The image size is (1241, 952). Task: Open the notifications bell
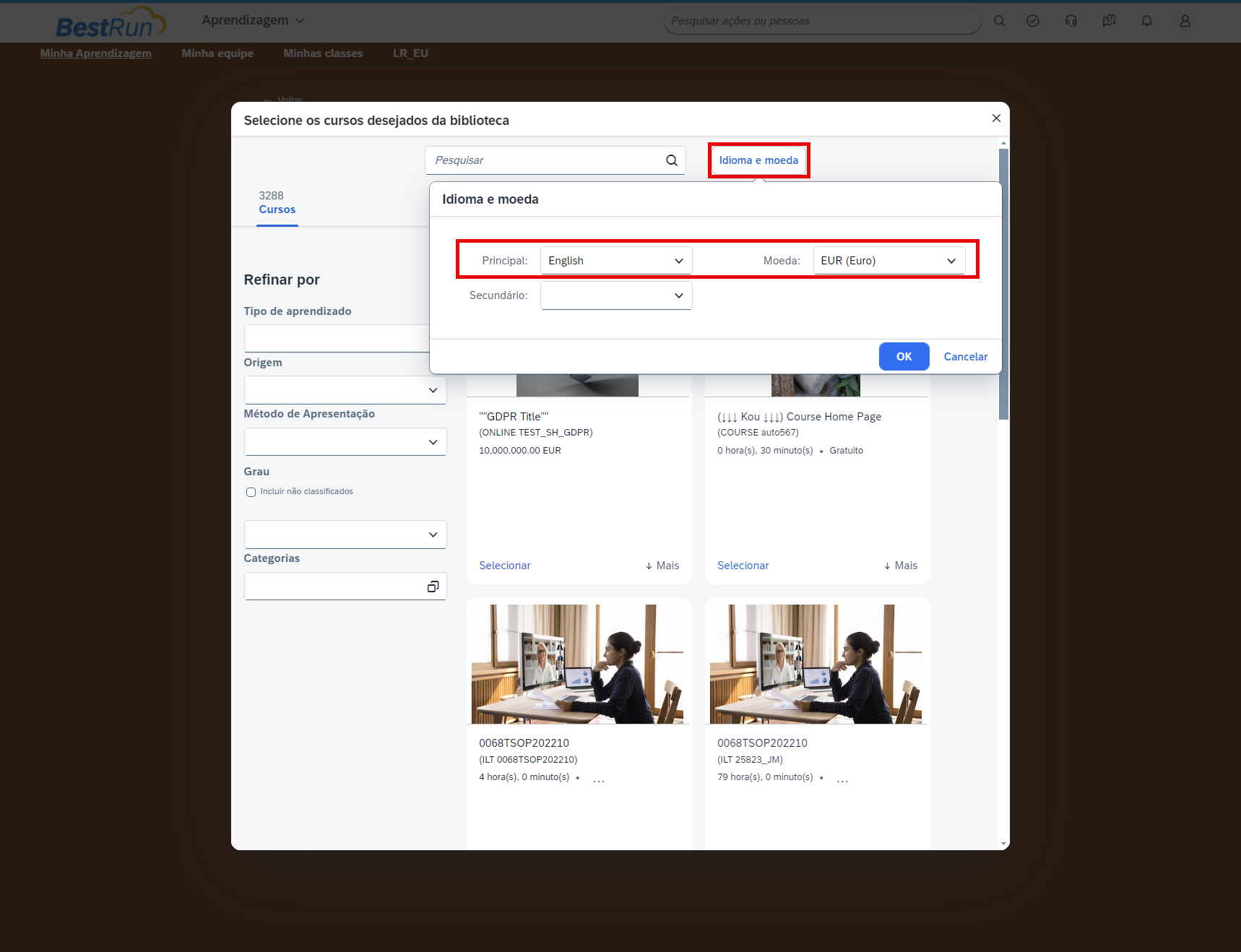pos(1147,21)
